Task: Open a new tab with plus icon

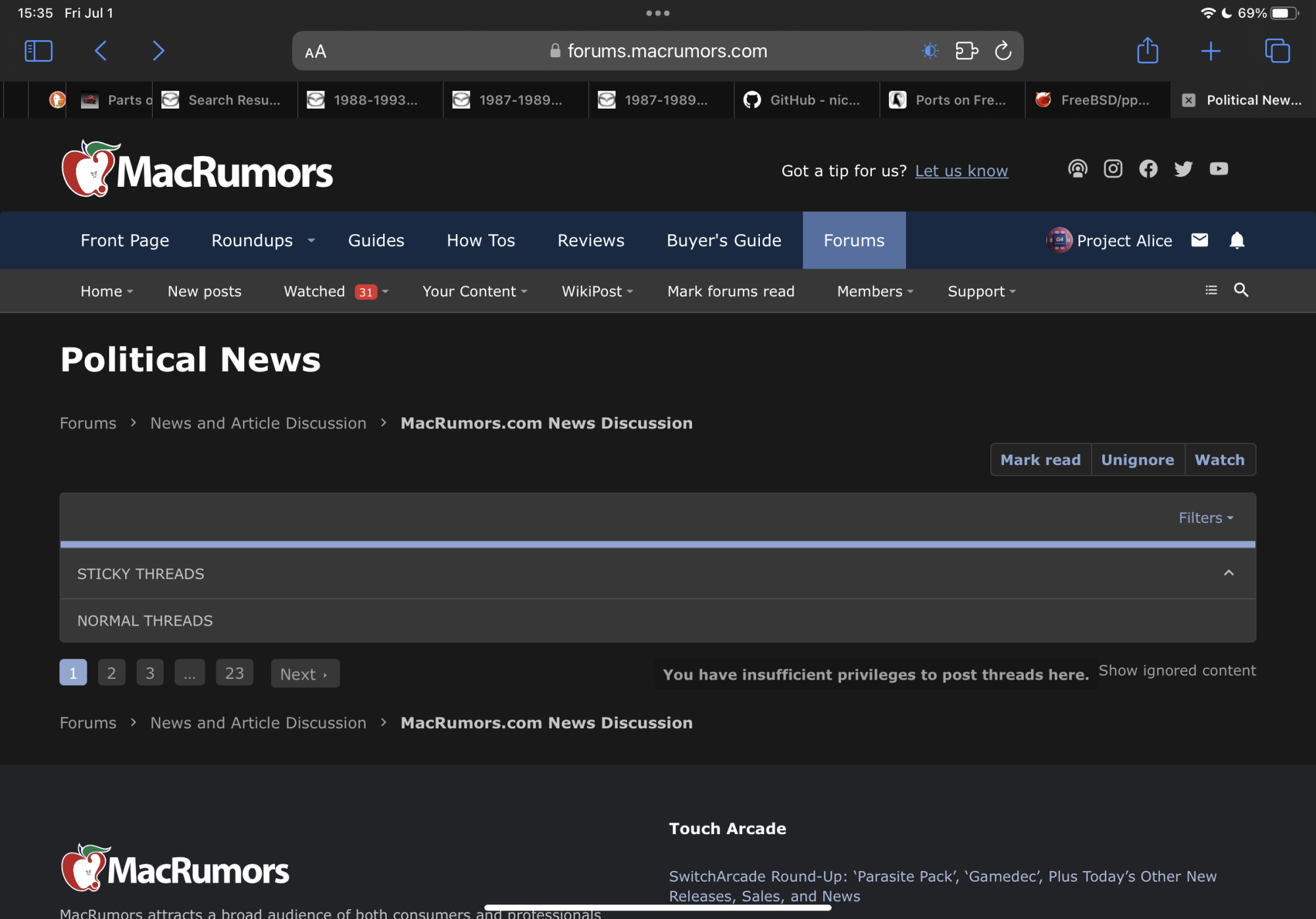Action: tap(1211, 51)
